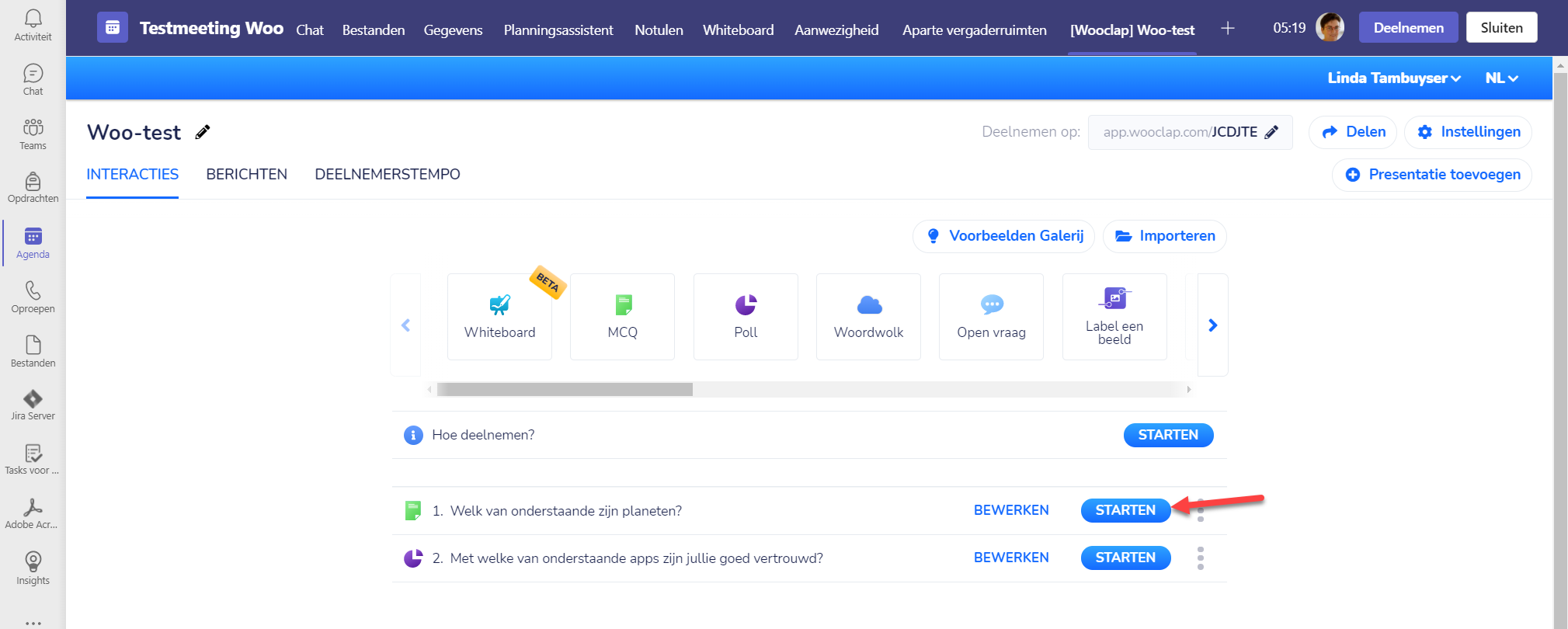Add an Open vraag question
The height and width of the screenshot is (629, 1568).
991,317
